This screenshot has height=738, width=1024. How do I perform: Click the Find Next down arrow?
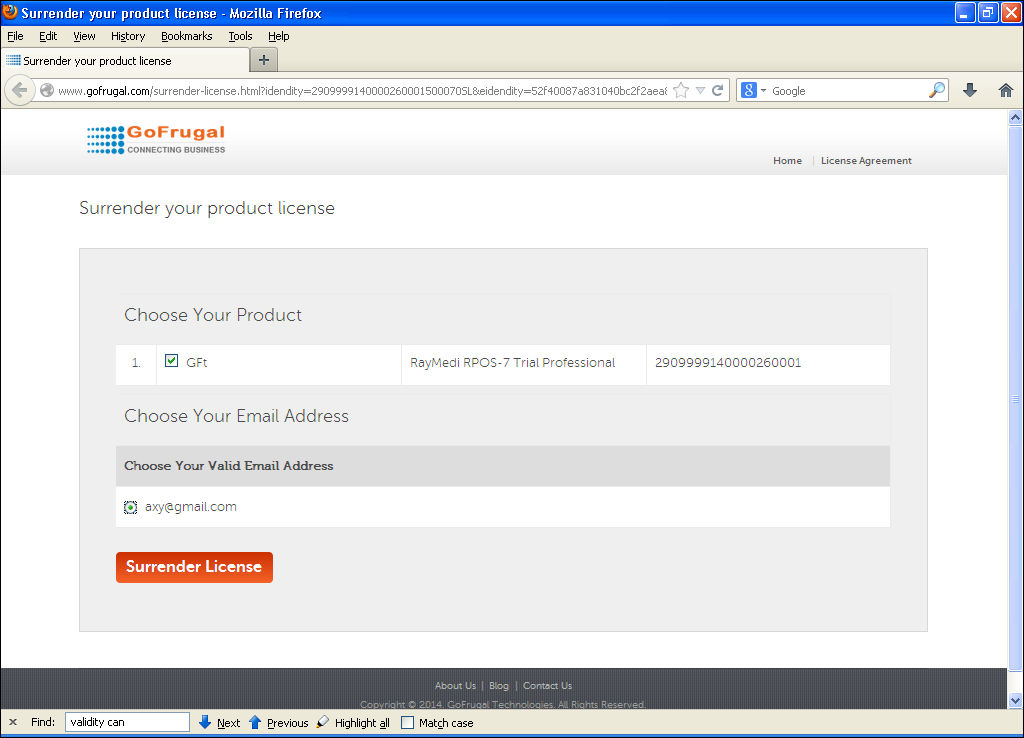coord(205,722)
